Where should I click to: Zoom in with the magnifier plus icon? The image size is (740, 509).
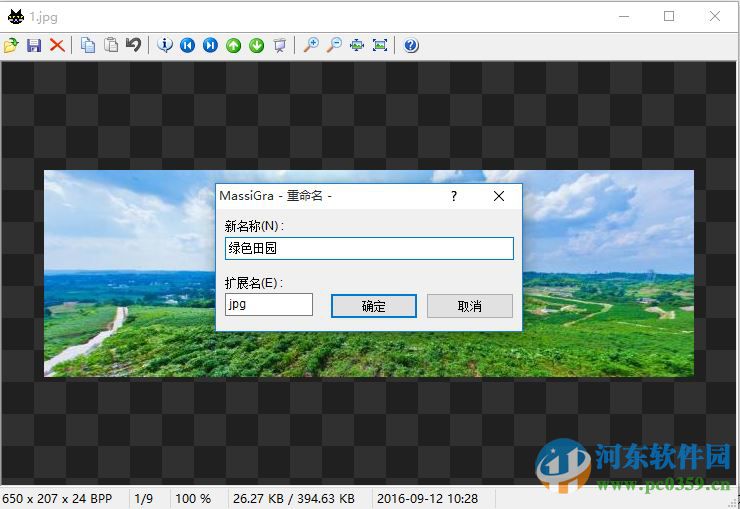pos(311,45)
